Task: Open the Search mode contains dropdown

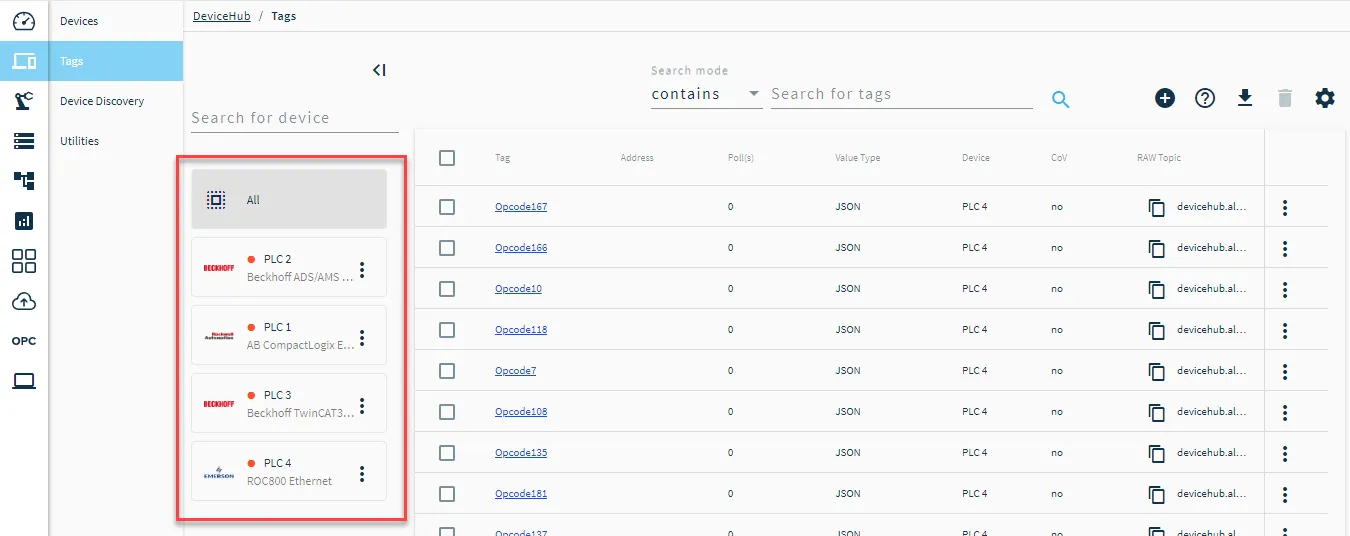Action: pos(706,94)
